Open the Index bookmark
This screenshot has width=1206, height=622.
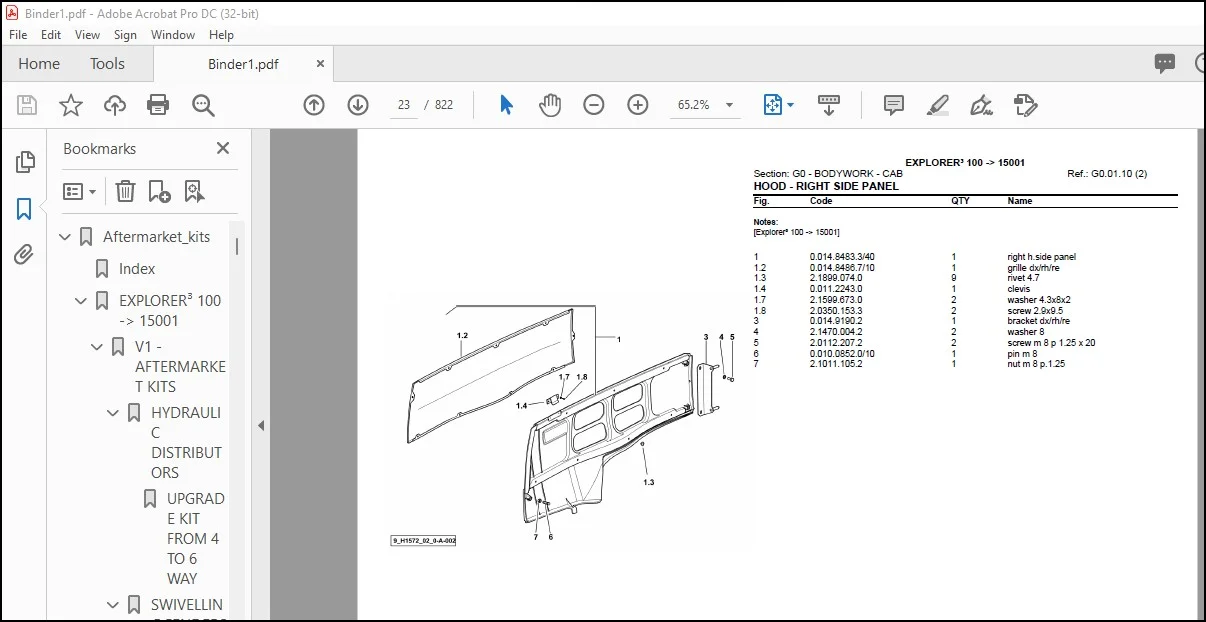[137, 269]
